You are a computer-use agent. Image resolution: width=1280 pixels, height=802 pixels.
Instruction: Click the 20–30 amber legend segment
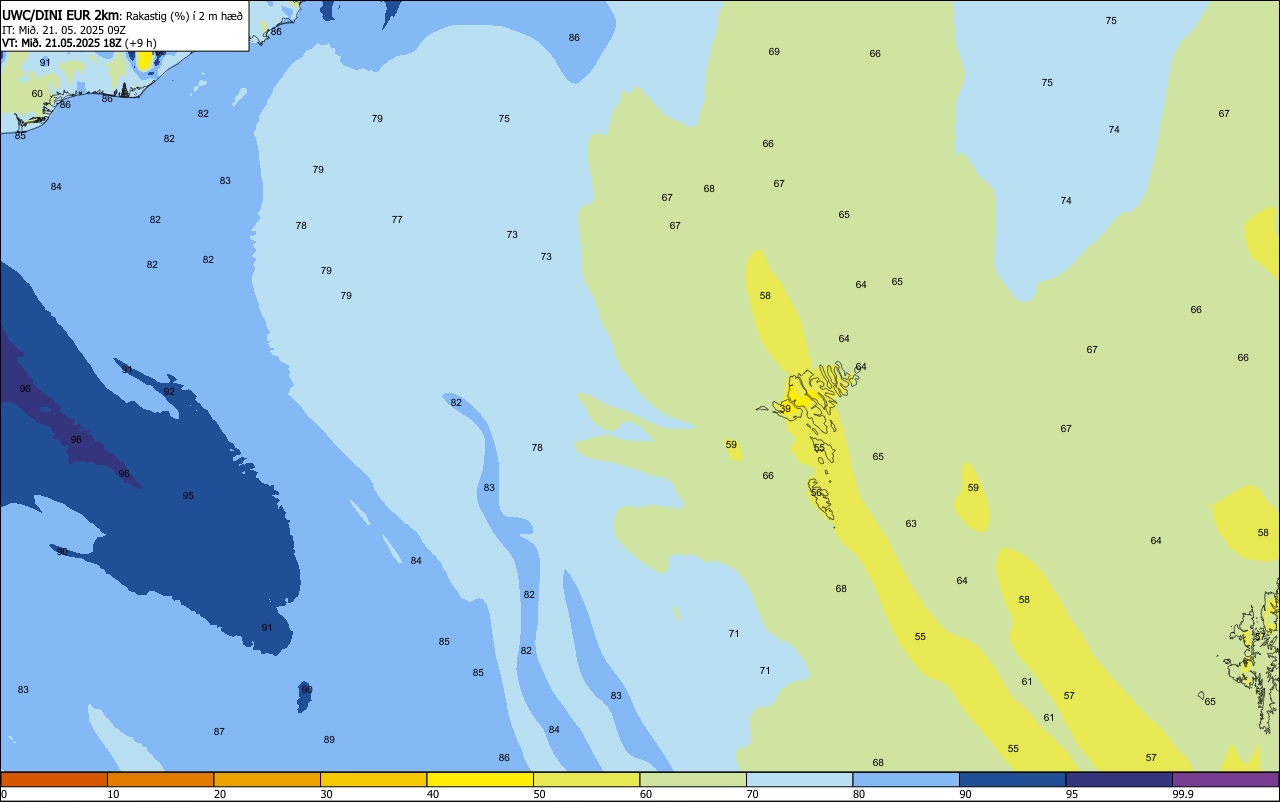pyautogui.click(x=267, y=779)
